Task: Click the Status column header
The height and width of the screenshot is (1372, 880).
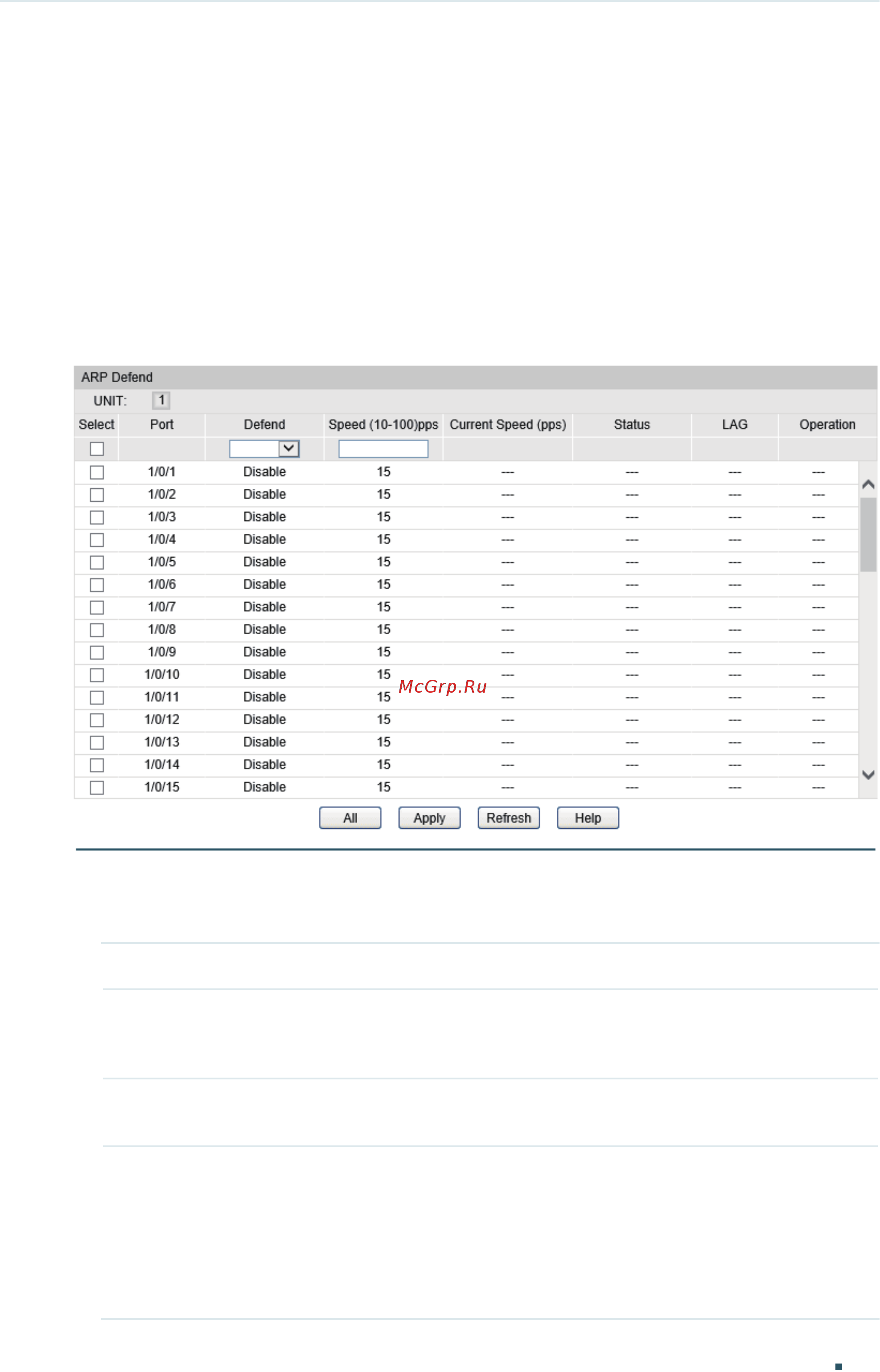Action: pyautogui.click(x=632, y=425)
